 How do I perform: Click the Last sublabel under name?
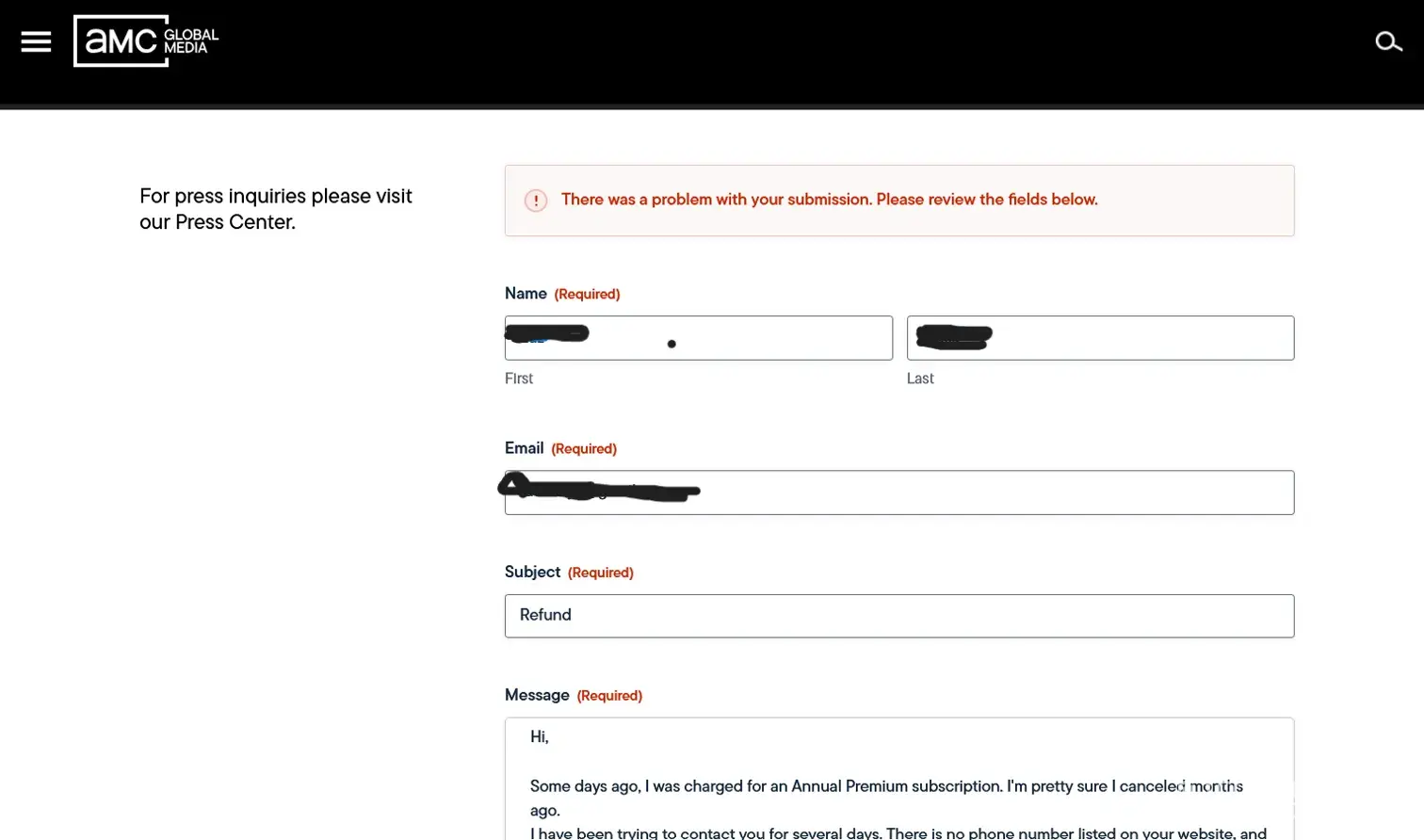(920, 379)
